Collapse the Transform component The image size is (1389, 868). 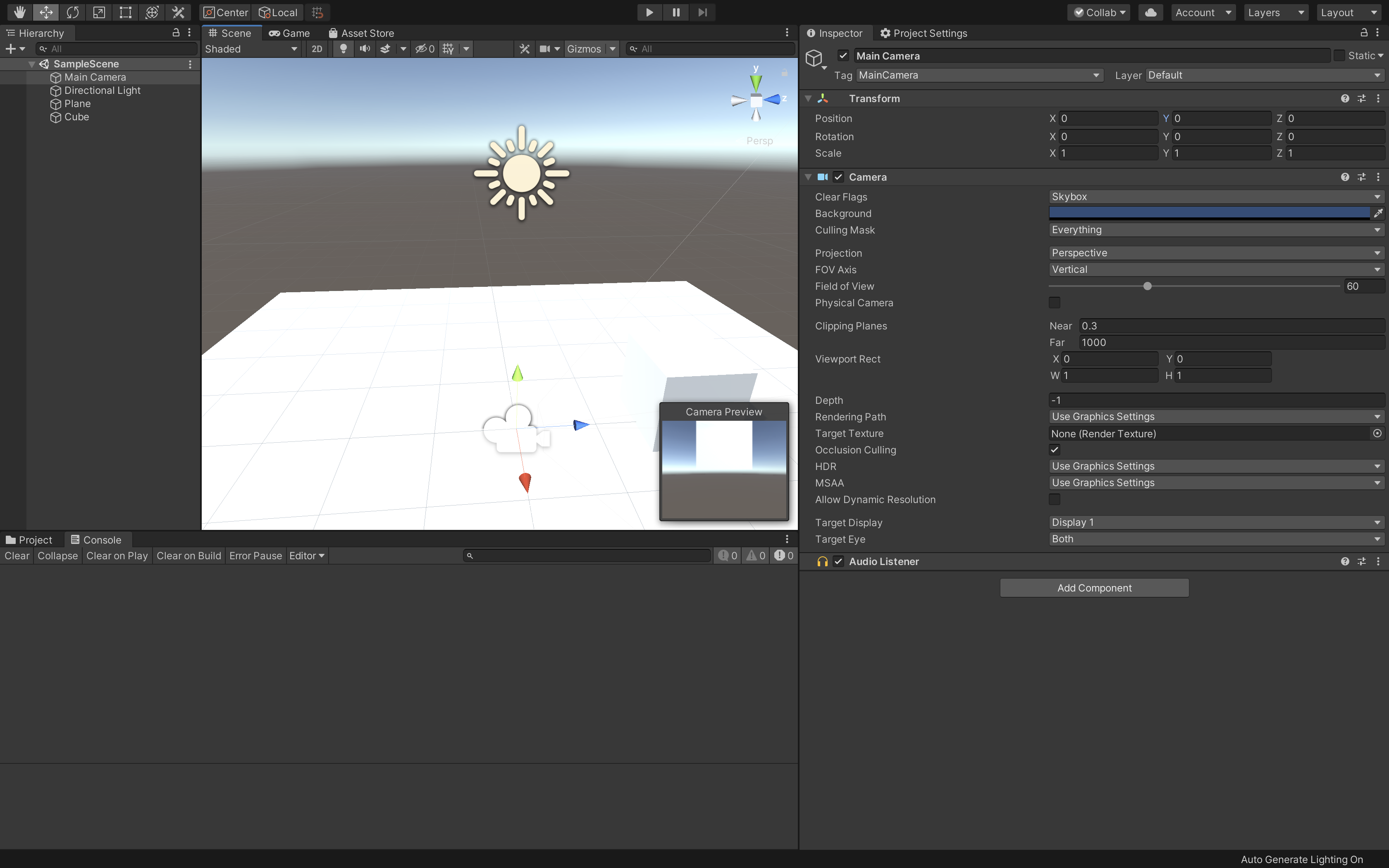pos(808,99)
